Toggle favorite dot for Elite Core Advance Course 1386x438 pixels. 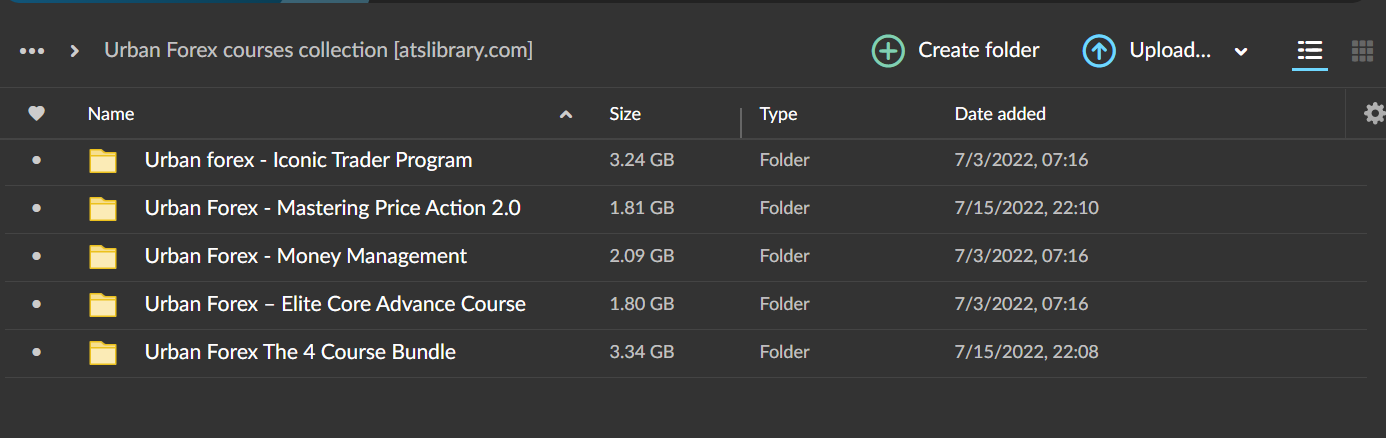click(x=37, y=304)
